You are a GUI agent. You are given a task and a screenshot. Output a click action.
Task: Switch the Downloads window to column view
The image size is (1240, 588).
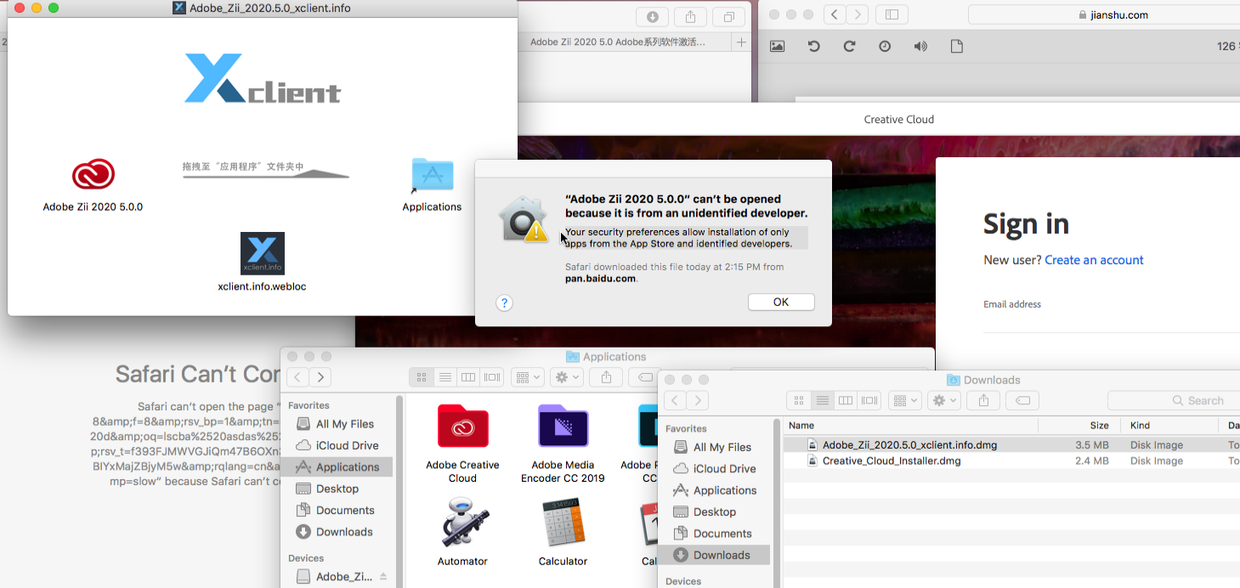click(x=846, y=400)
